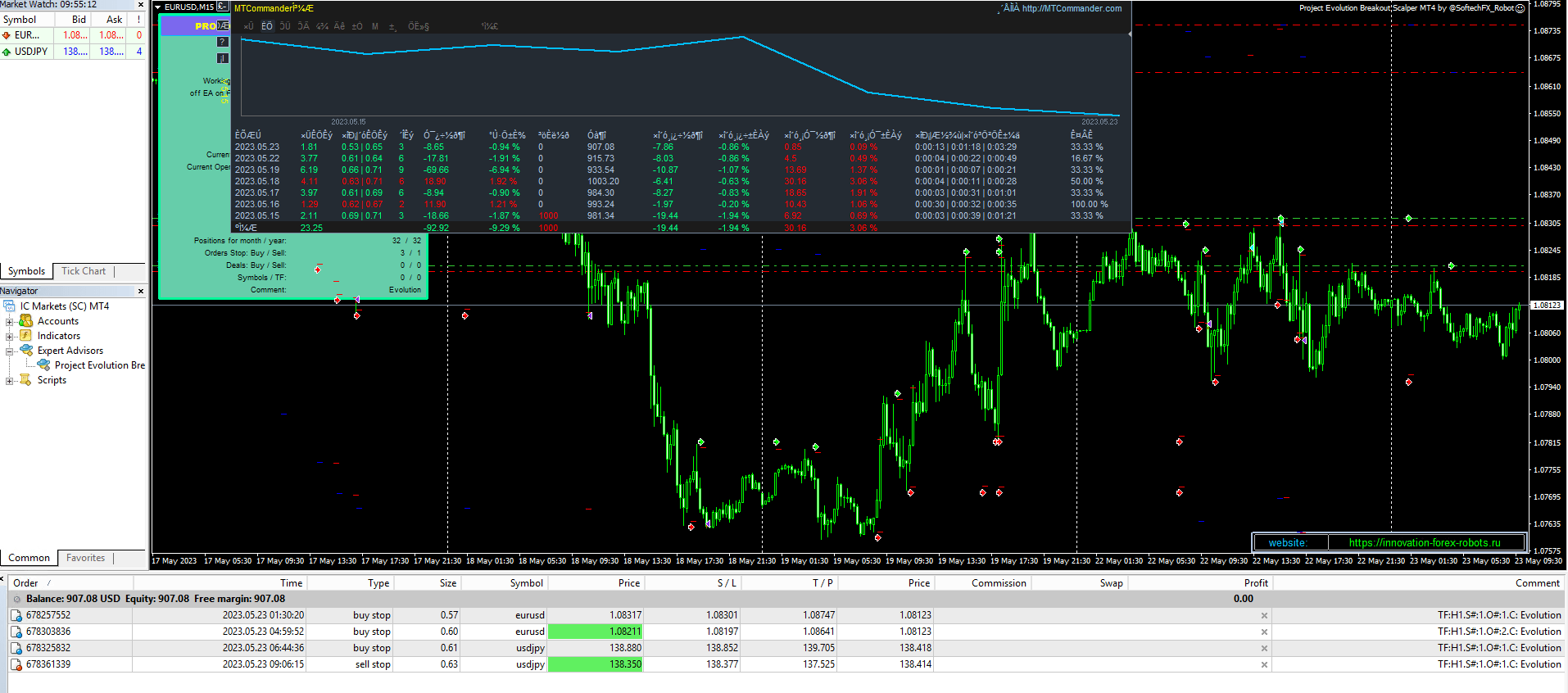Open the http://MTCommander.com link
The height and width of the screenshot is (693, 1568).
coord(1072,8)
